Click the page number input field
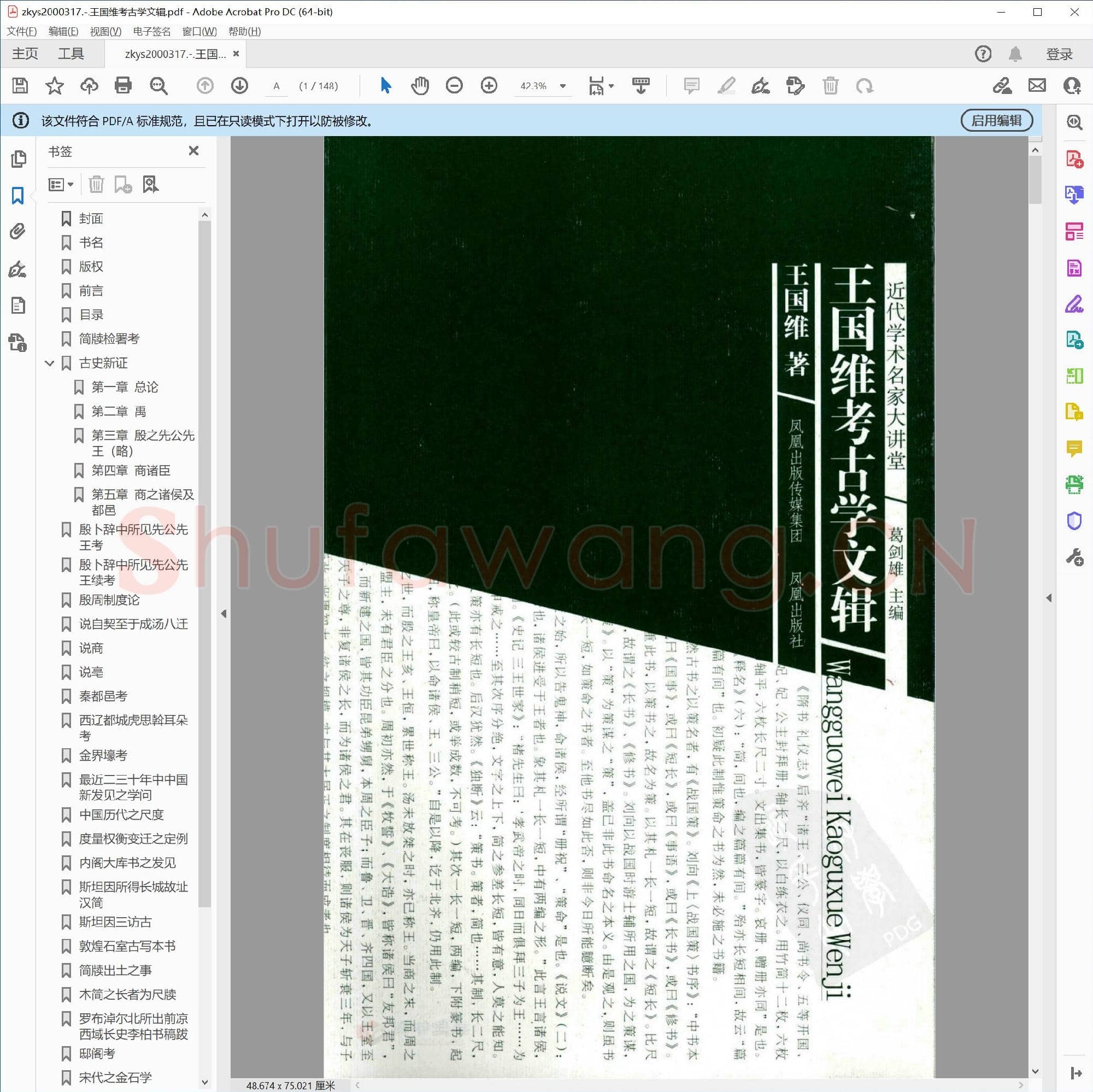Image resolution: width=1093 pixels, height=1092 pixels. pos(277,86)
